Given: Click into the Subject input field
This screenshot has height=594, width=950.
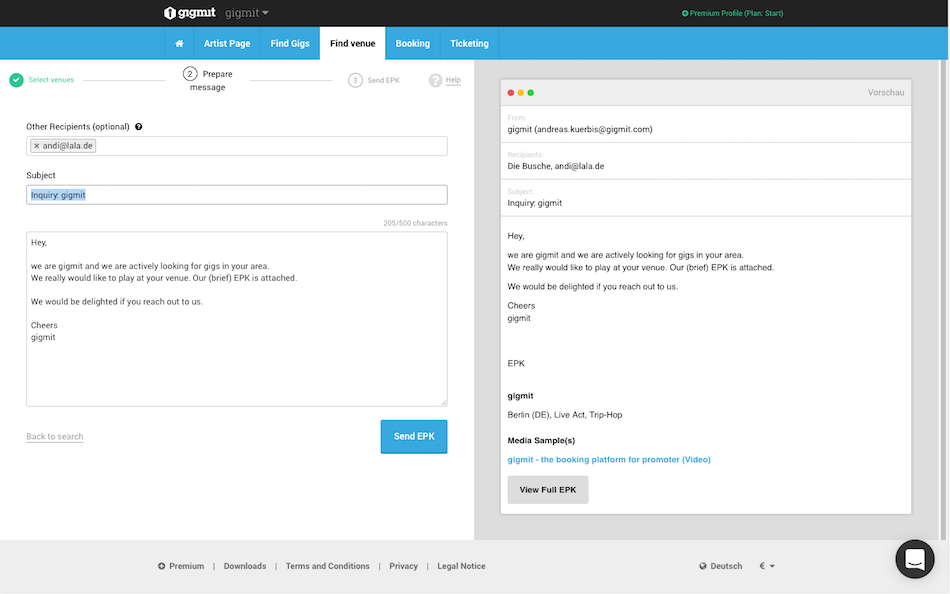Looking at the screenshot, I should [237, 195].
